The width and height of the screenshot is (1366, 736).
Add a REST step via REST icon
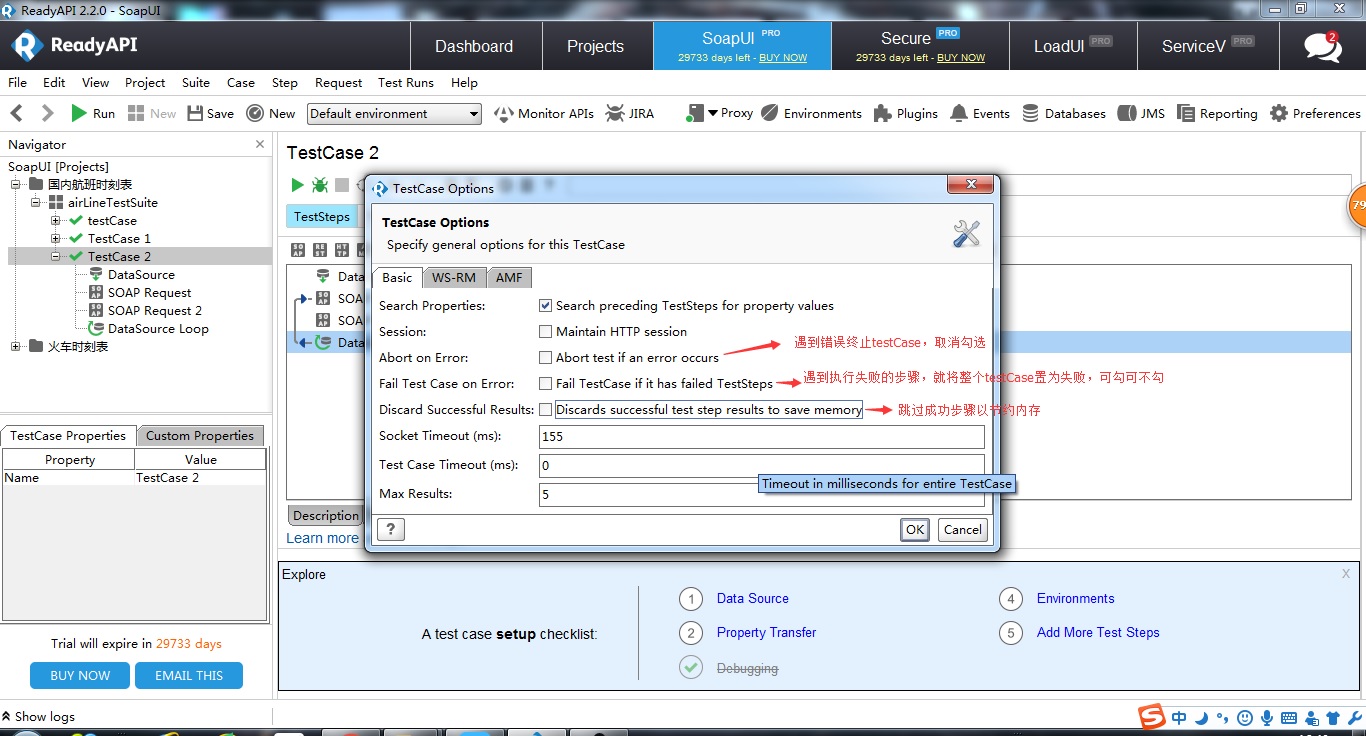point(320,249)
